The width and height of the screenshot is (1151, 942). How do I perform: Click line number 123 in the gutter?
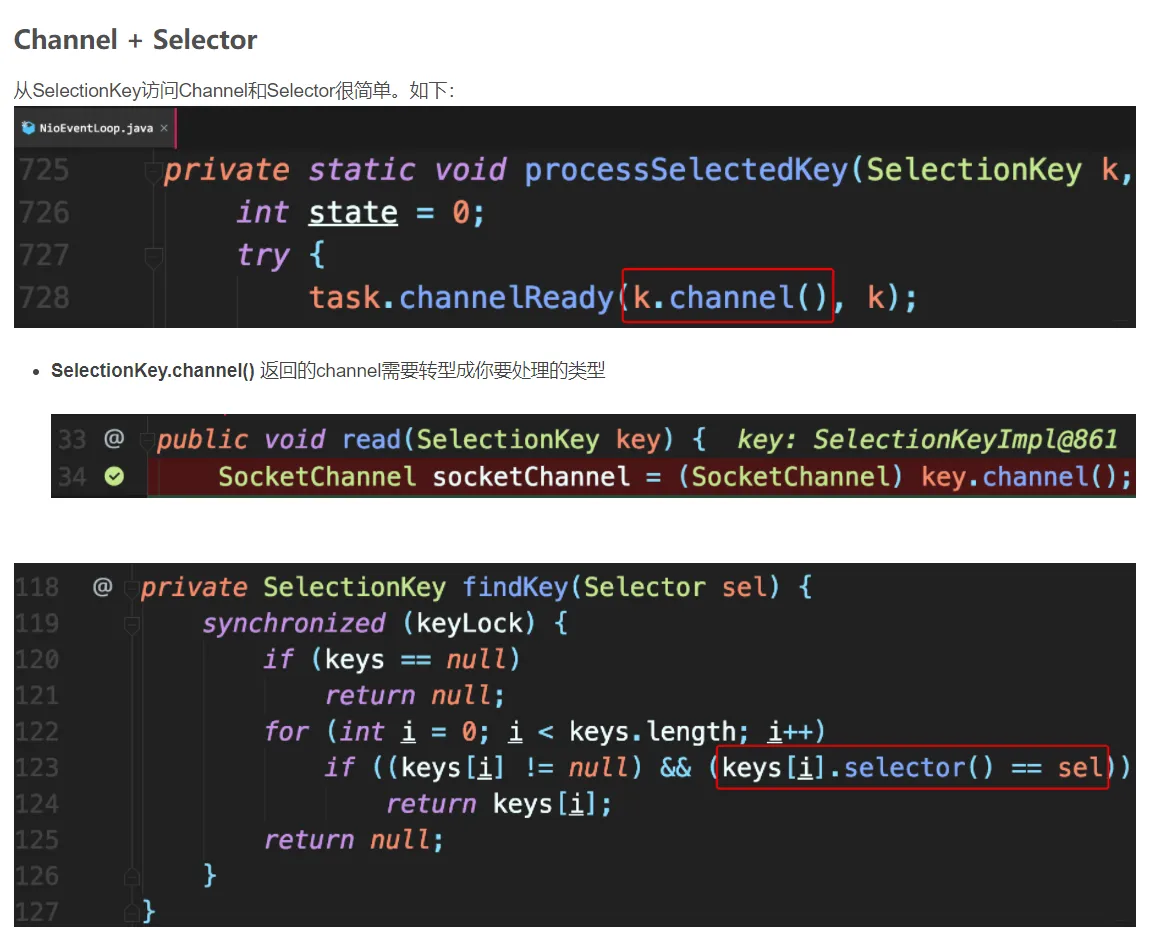(x=37, y=768)
